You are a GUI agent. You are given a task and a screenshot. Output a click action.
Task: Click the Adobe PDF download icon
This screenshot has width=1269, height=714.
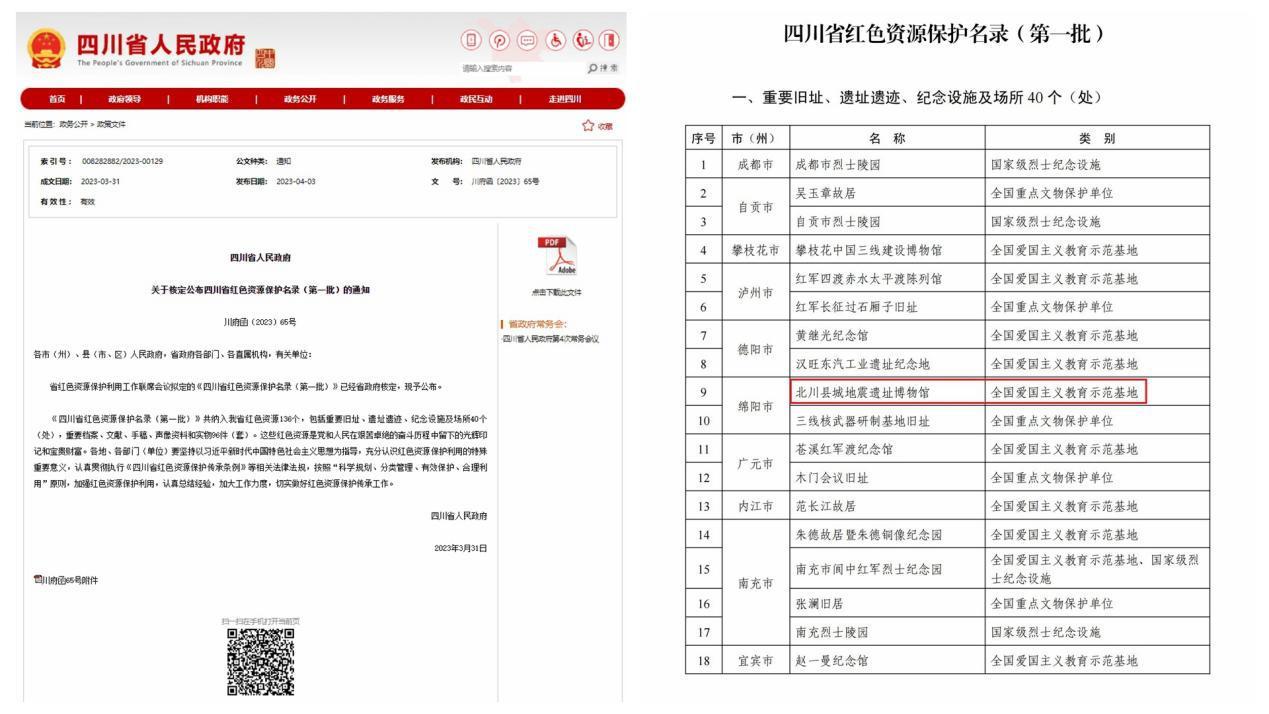(556, 258)
